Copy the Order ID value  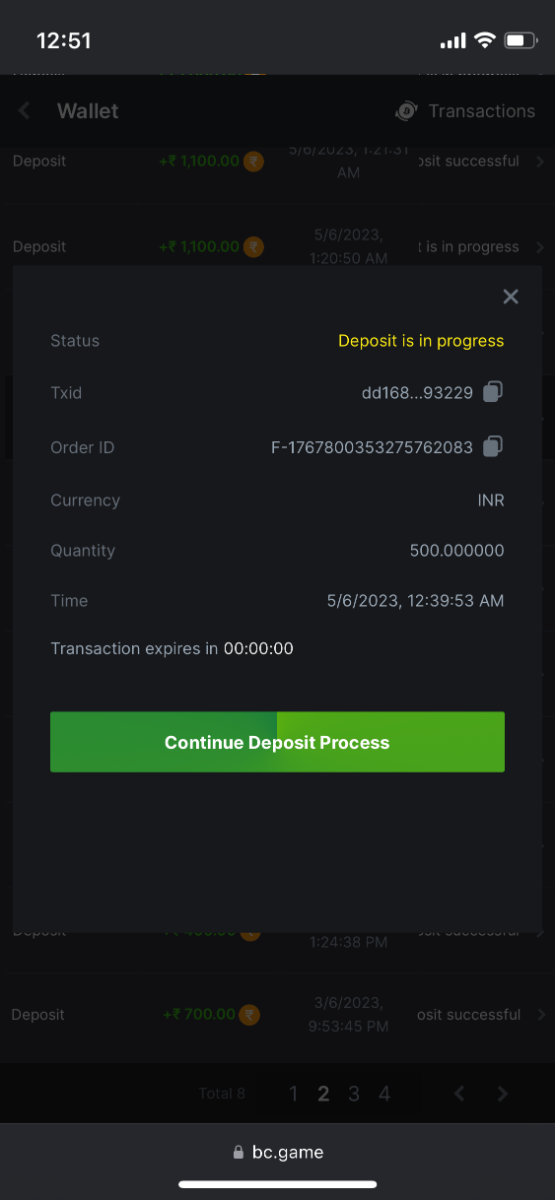tap(492, 447)
